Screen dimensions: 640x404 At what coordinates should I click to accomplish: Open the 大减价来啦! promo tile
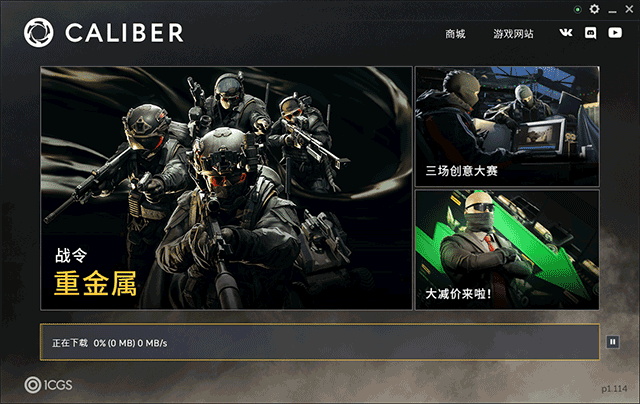coord(507,250)
